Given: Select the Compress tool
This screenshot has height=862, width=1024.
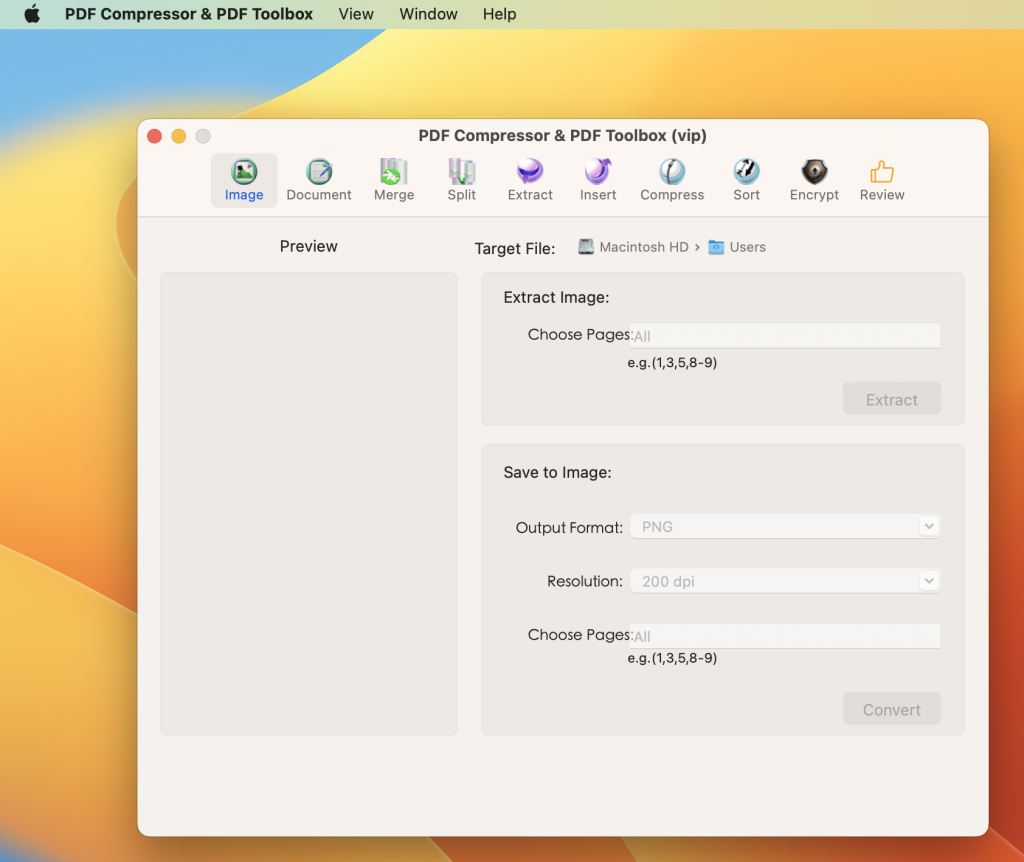Looking at the screenshot, I should tap(672, 180).
